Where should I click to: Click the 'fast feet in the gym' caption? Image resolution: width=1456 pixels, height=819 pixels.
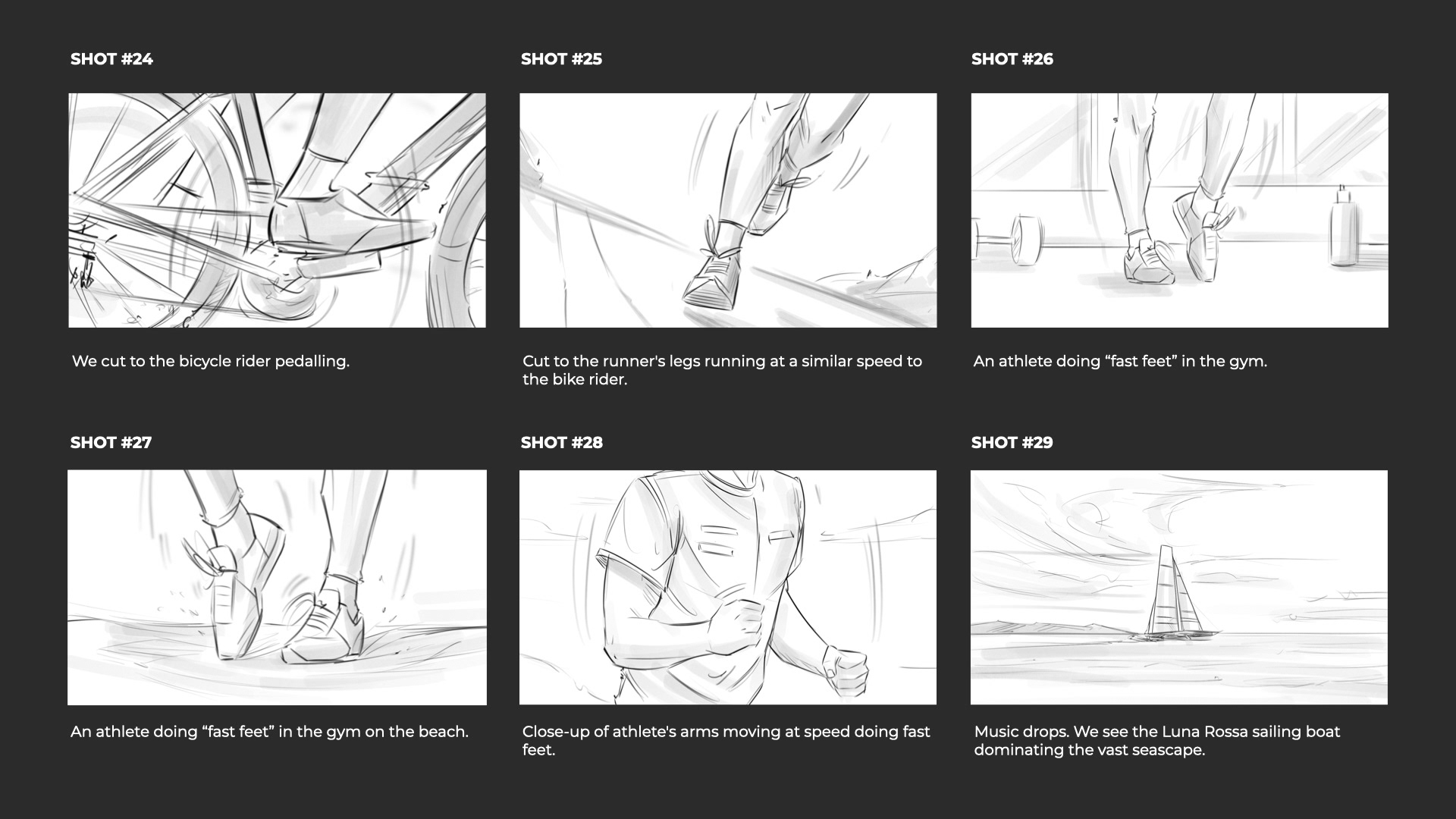tap(1120, 362)
